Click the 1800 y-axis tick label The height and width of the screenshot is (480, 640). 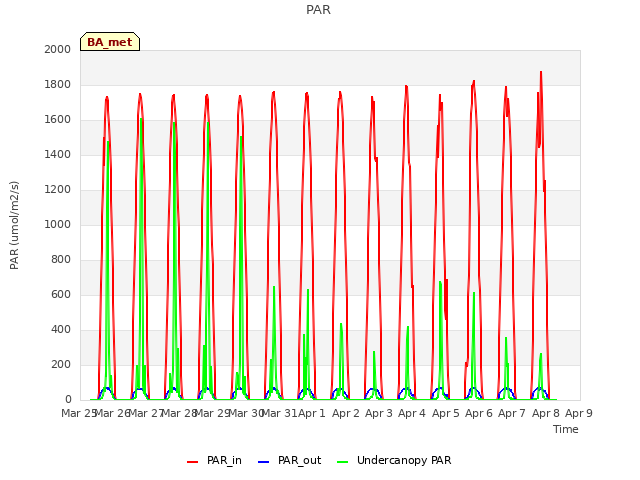click(58, 84)
